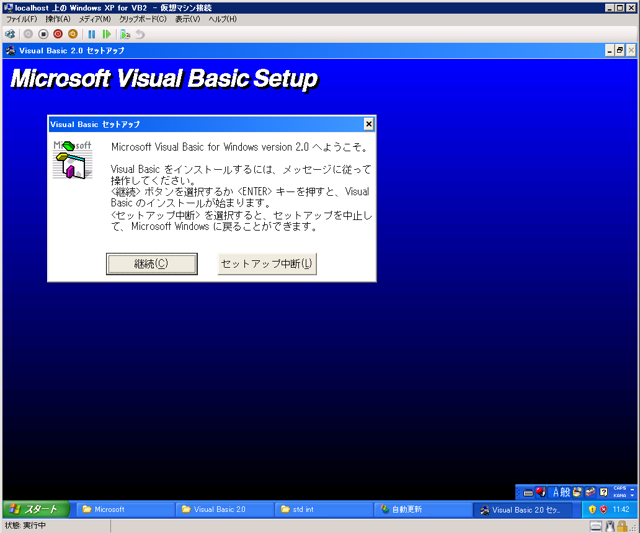640x533 pixels.
Task: Close the Visual Basic セットアップ dialog
Action: coord(369,124)
